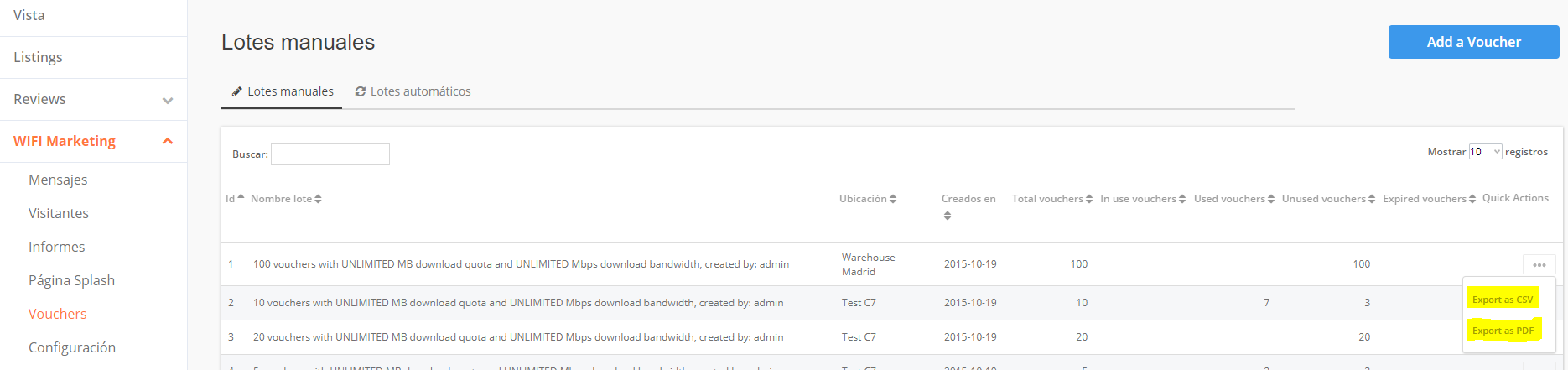Sort by Expired vouchers column arrows
Image resolution: width=1568 pixels, height=370 pixels.
click(x=1472, y=199)
